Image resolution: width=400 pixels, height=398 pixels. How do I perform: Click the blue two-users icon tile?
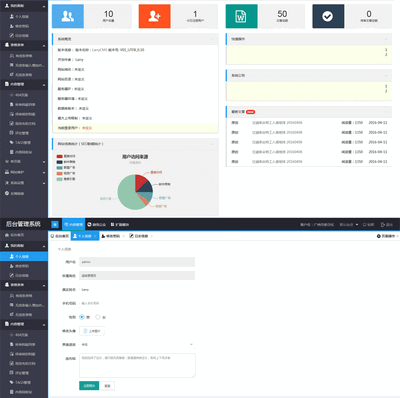coord(68,16)
